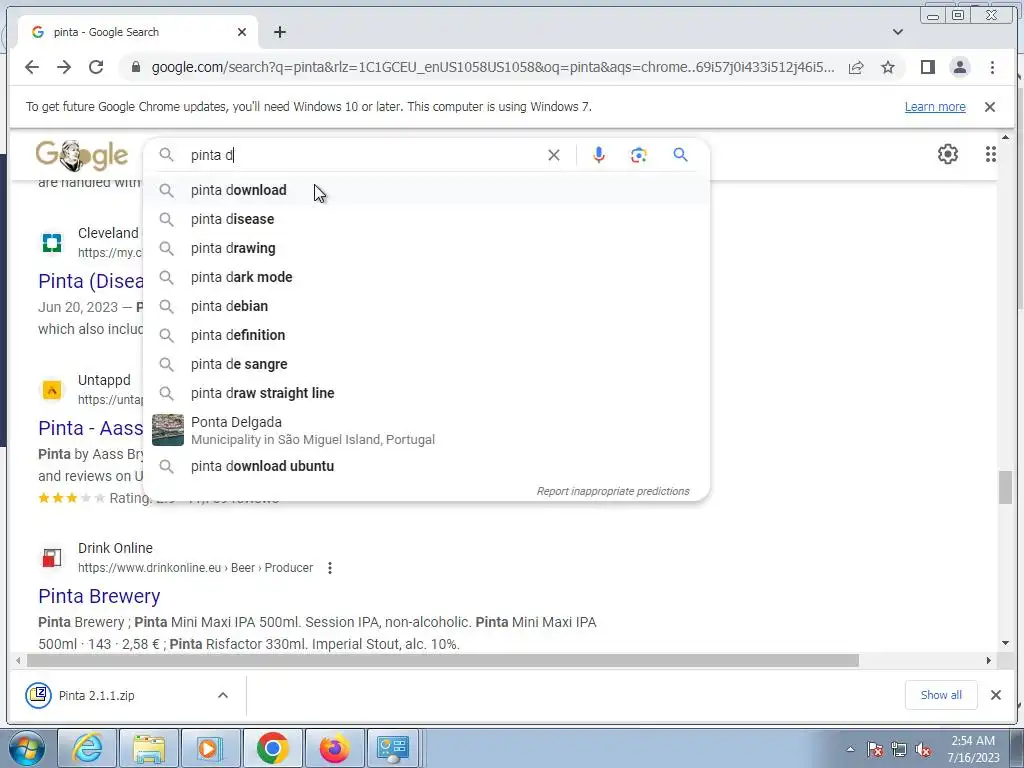Open downloaded Pinta 2.1.1.zip file
Image resolution: width=1024 pixels, height=768 pixels.
pos(97,696)
